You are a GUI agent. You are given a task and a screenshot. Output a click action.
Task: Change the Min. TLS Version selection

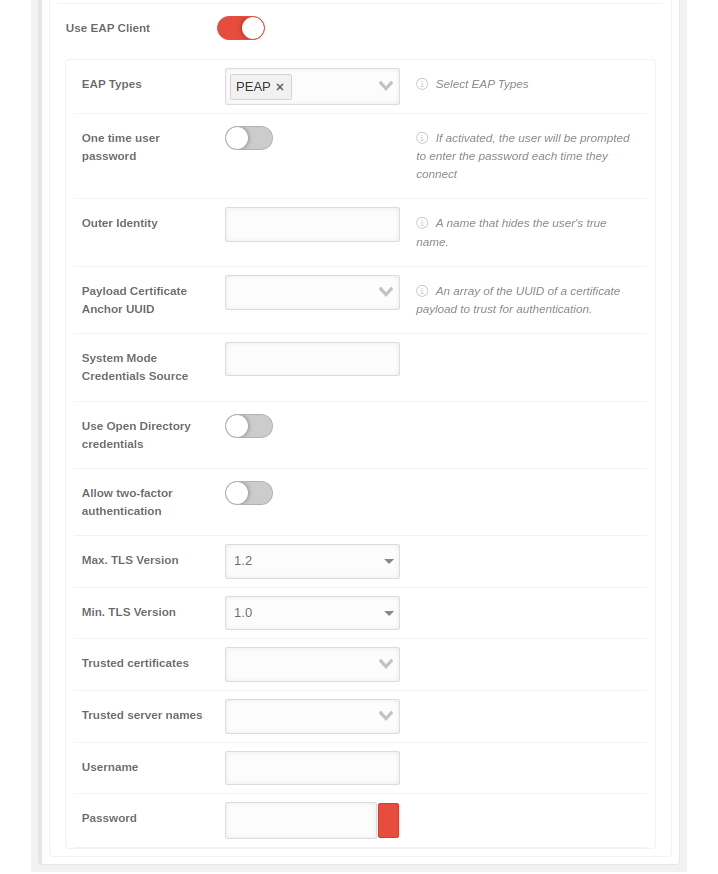tap(312, 613)
